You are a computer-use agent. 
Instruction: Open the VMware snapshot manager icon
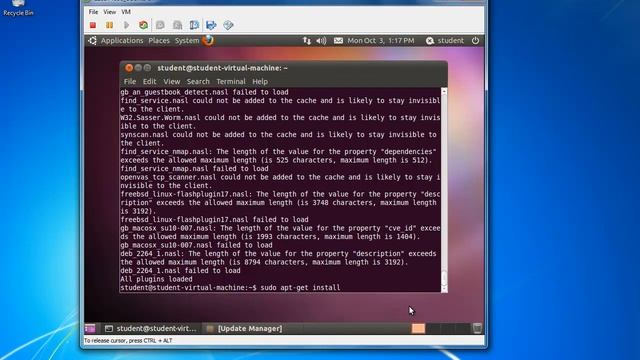pyautogui.click(x=194, y=25)
